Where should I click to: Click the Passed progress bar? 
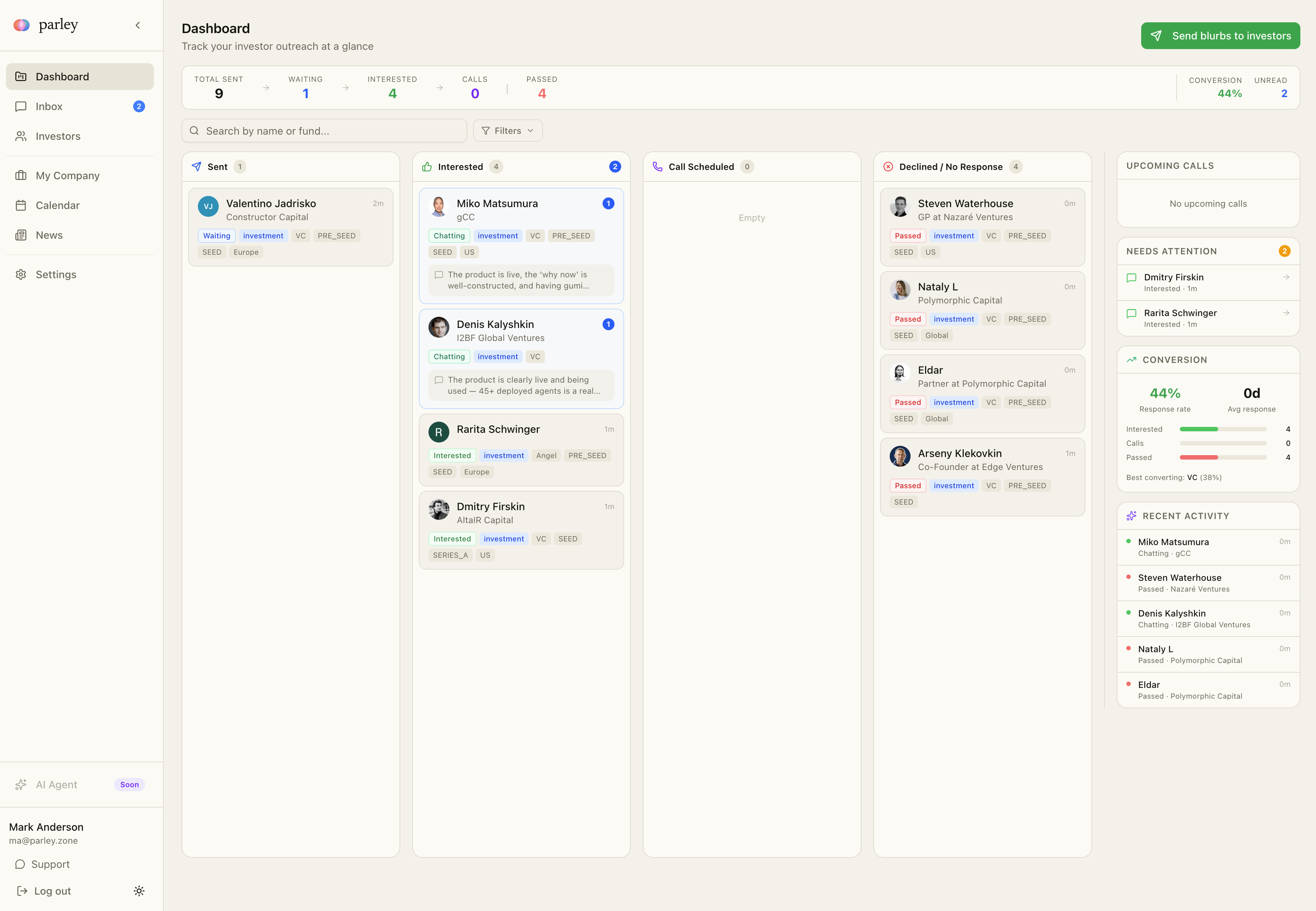pyautogui.click(x=1223, y=458)
